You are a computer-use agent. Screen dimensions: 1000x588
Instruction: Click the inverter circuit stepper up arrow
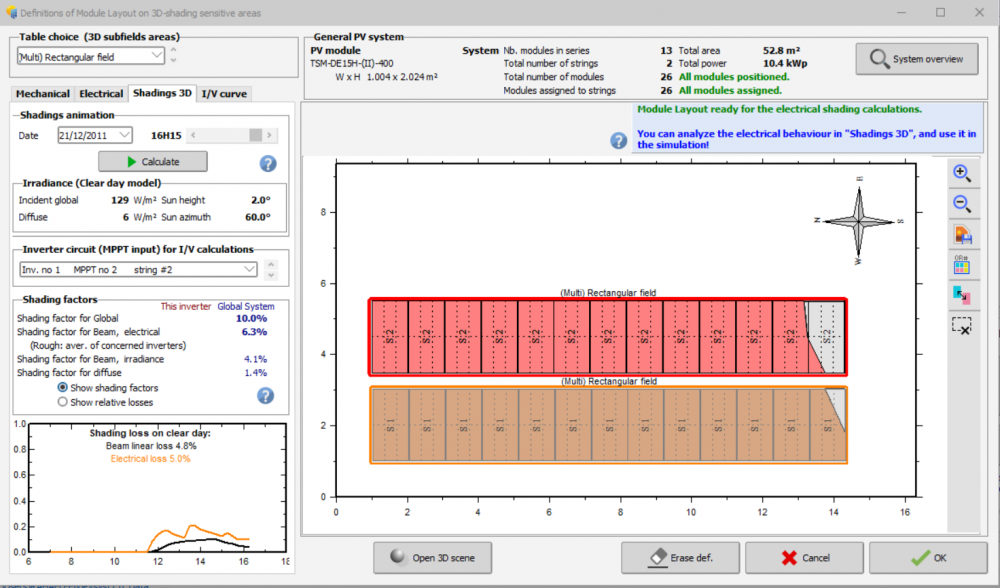272,266
